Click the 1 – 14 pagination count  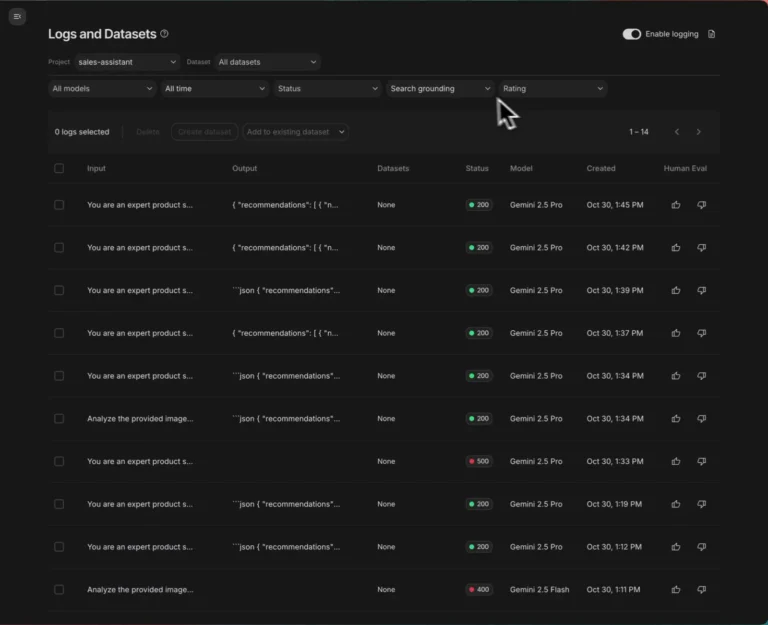point(639,132)
